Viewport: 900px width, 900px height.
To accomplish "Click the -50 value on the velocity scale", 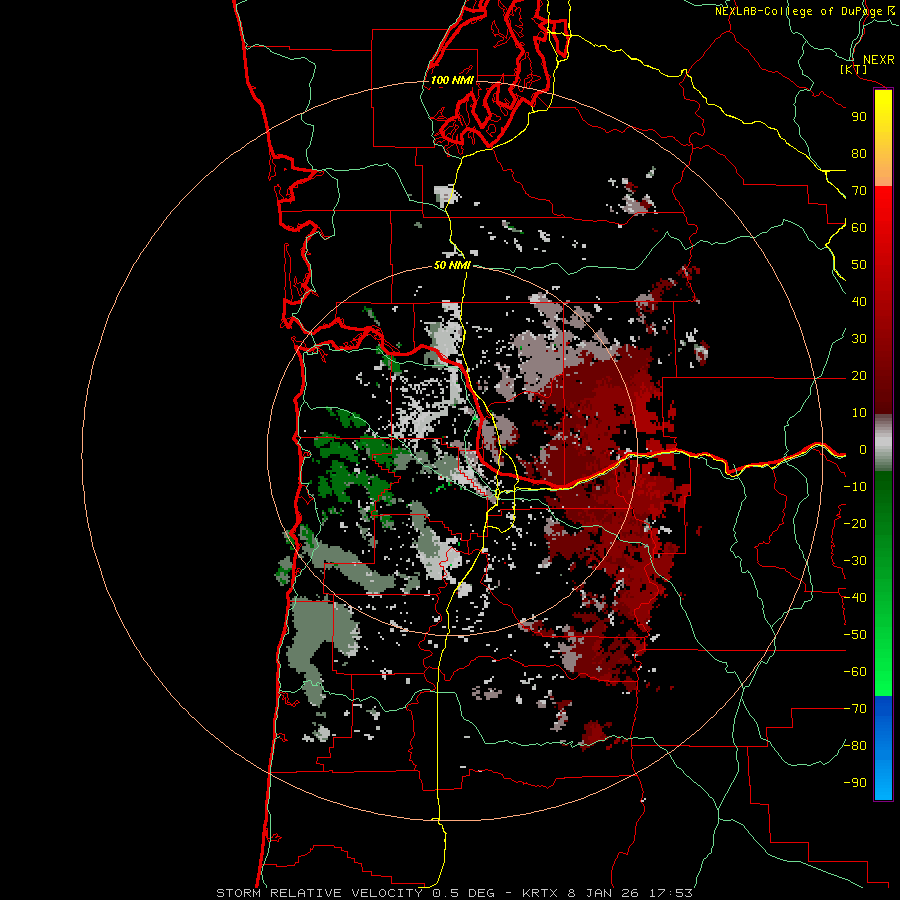I will tap(855, 635).
